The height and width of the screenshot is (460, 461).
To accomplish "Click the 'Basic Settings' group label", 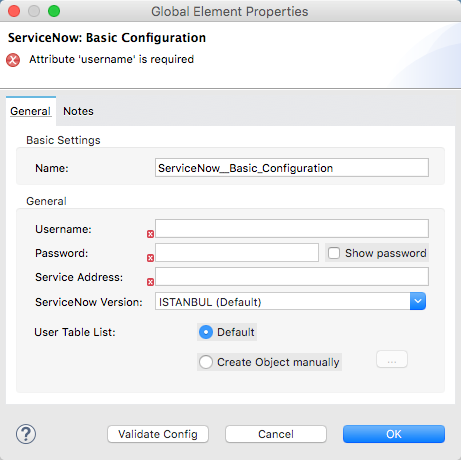I will click(63, 140).
